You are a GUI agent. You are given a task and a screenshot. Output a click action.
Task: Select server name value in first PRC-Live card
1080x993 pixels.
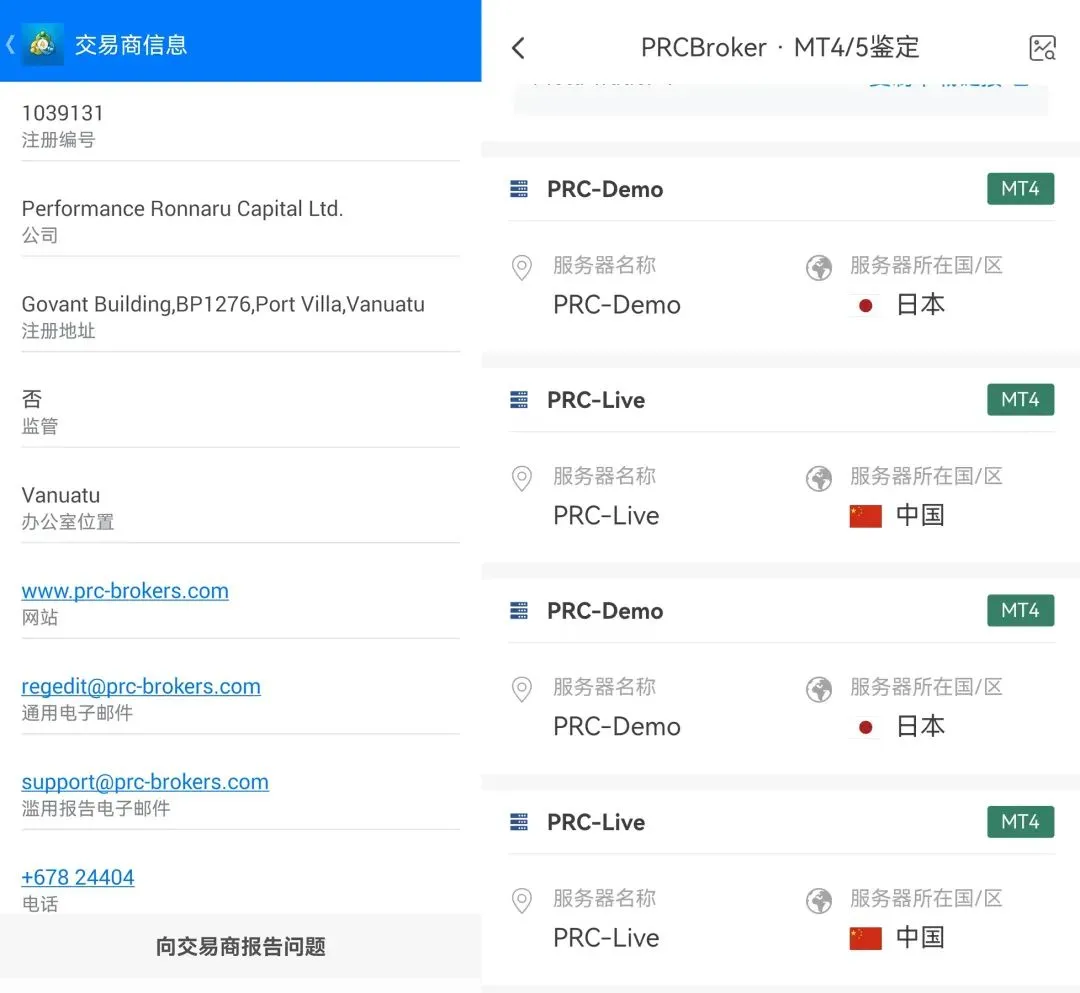click(x=606, y=516)
